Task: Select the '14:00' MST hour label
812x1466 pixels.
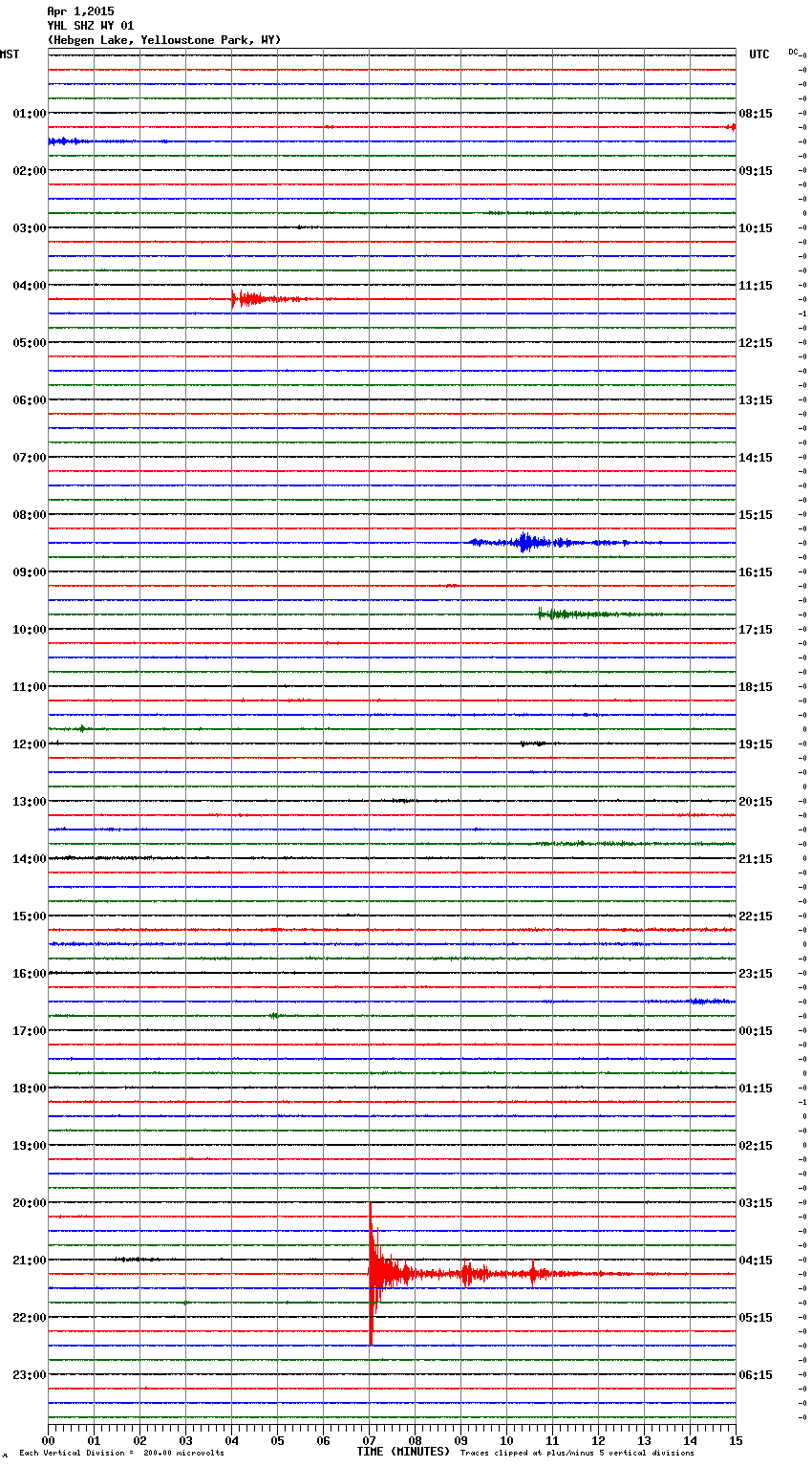Action: click(x=30, y=859)
